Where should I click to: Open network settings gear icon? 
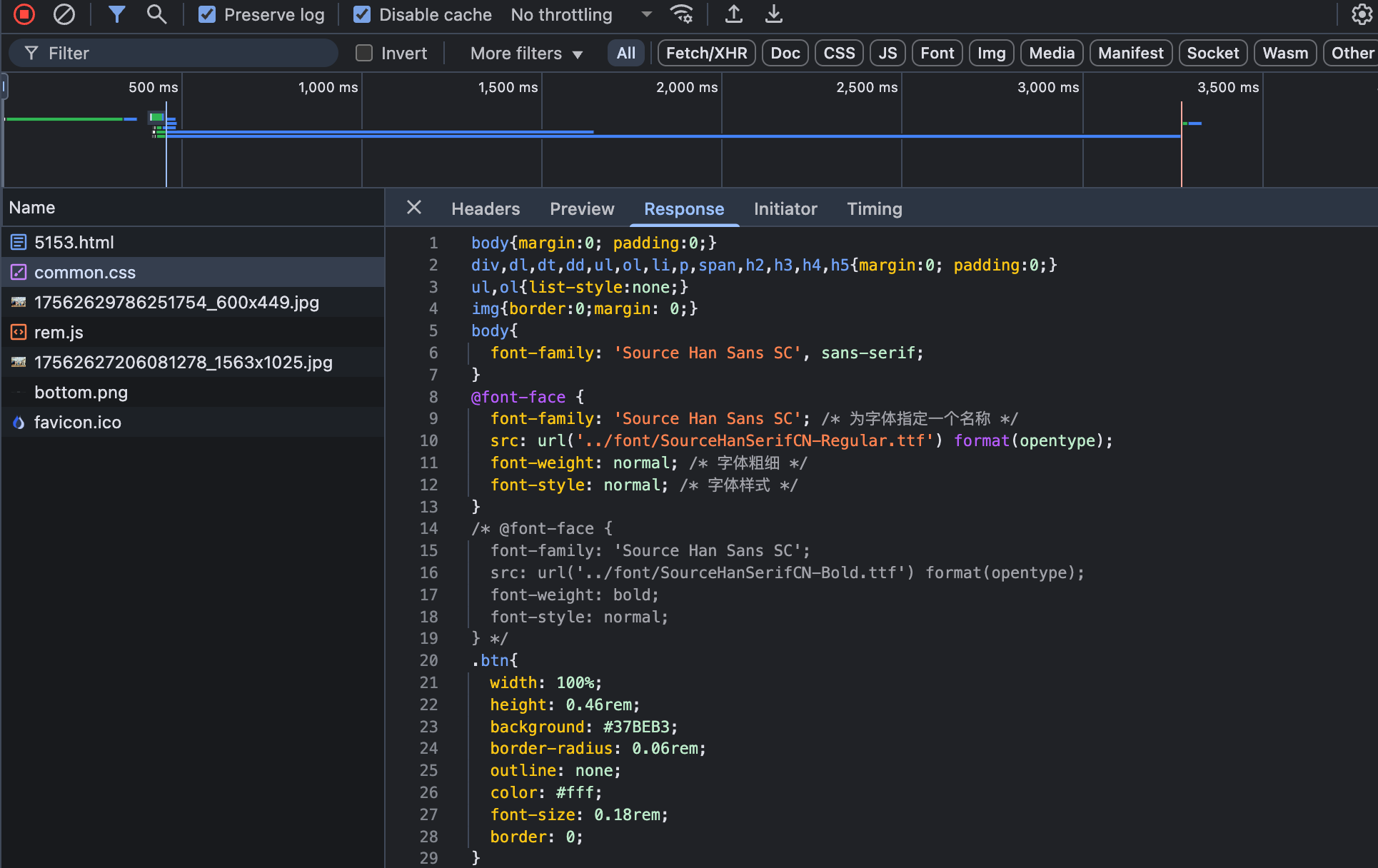pos(1362,14)
